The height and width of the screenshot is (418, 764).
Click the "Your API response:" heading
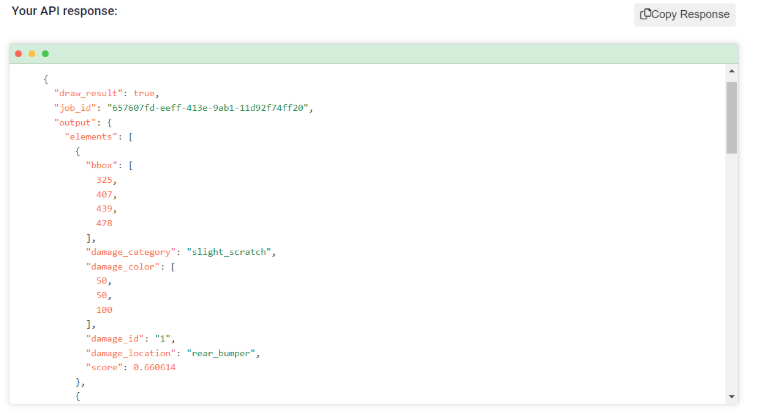64,11
